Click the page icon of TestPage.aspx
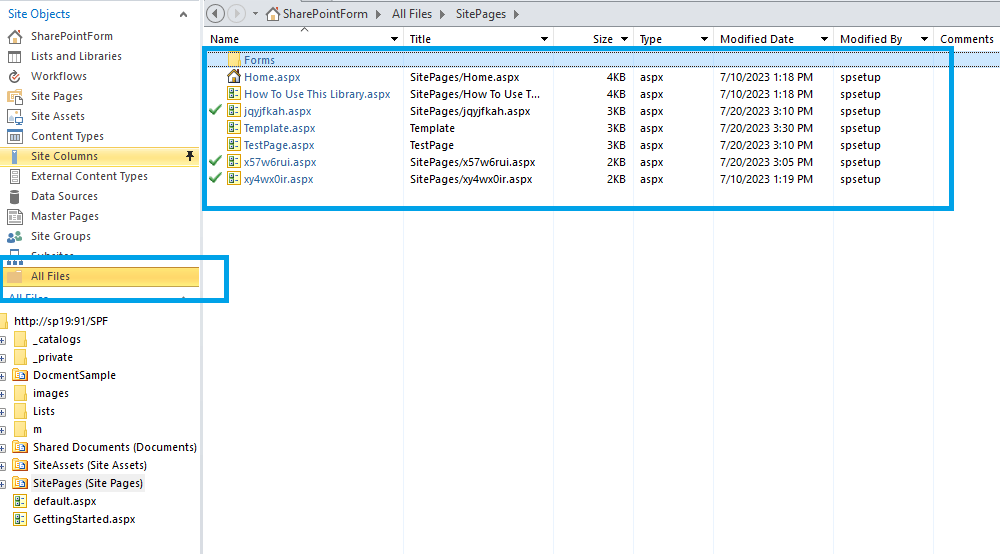 coord(234,145)
